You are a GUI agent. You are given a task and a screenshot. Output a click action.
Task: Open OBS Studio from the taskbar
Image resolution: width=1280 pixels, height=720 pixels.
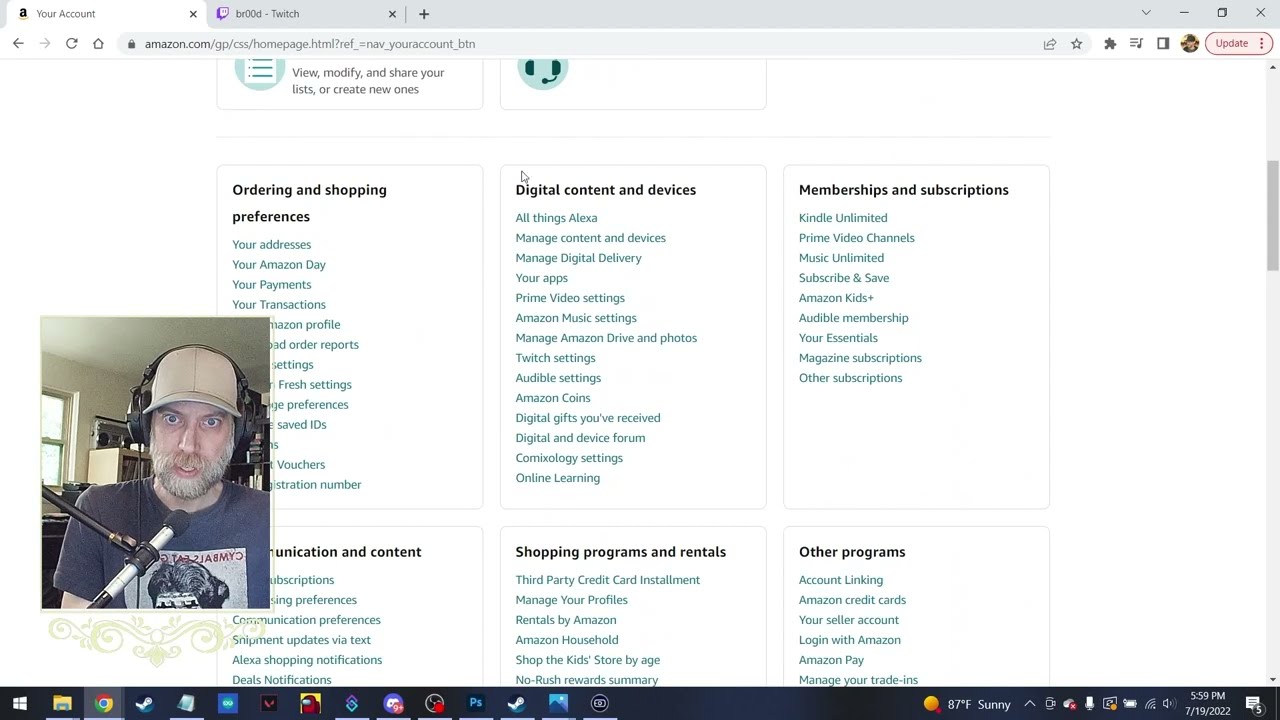pos(434,703)
